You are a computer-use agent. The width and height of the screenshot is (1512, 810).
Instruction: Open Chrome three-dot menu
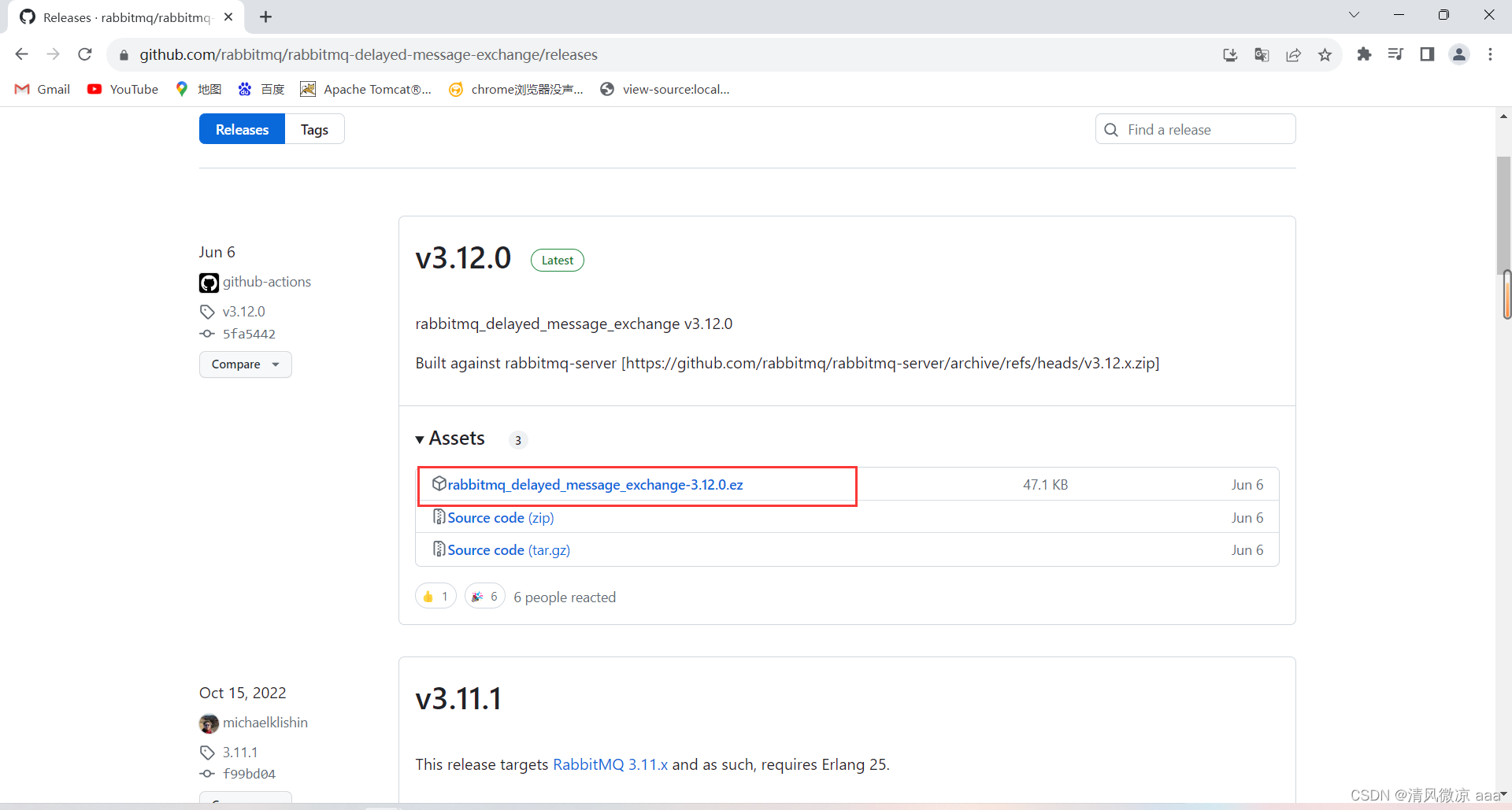(x=1490, y=54)
